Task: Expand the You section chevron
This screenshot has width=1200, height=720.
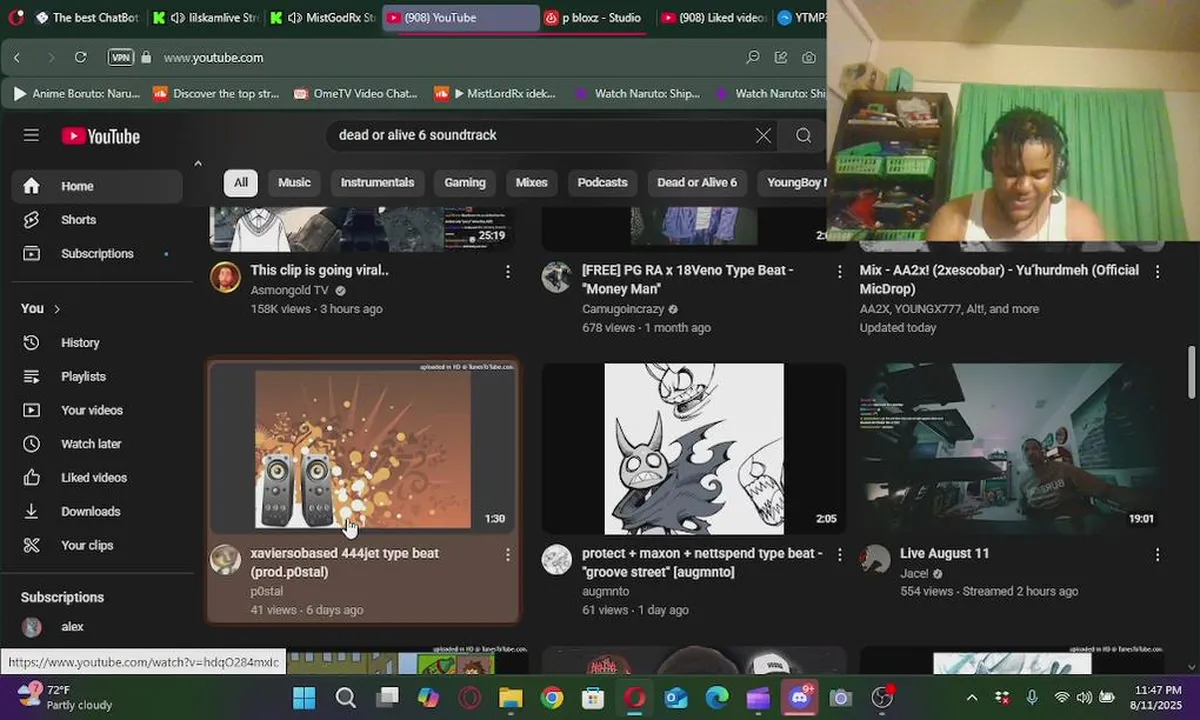Action: 57,309
